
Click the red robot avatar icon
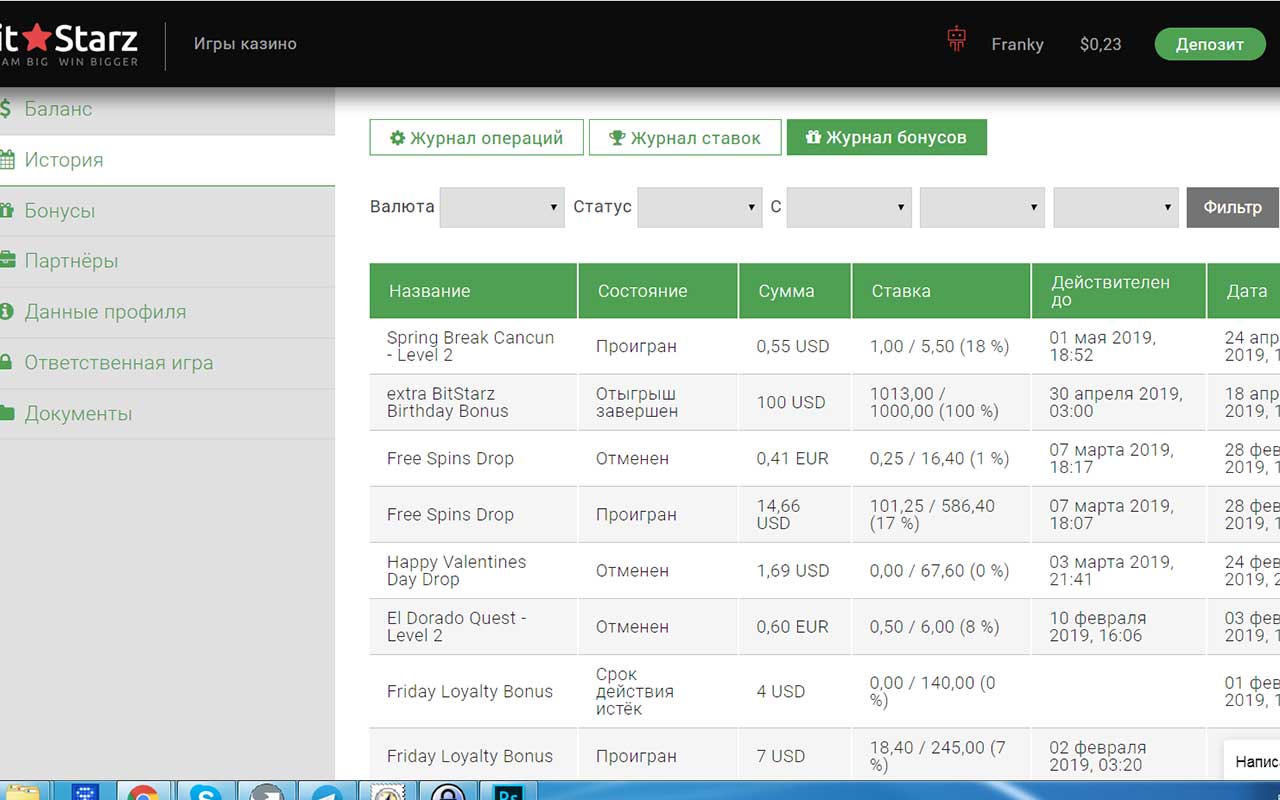click(956, 40)
